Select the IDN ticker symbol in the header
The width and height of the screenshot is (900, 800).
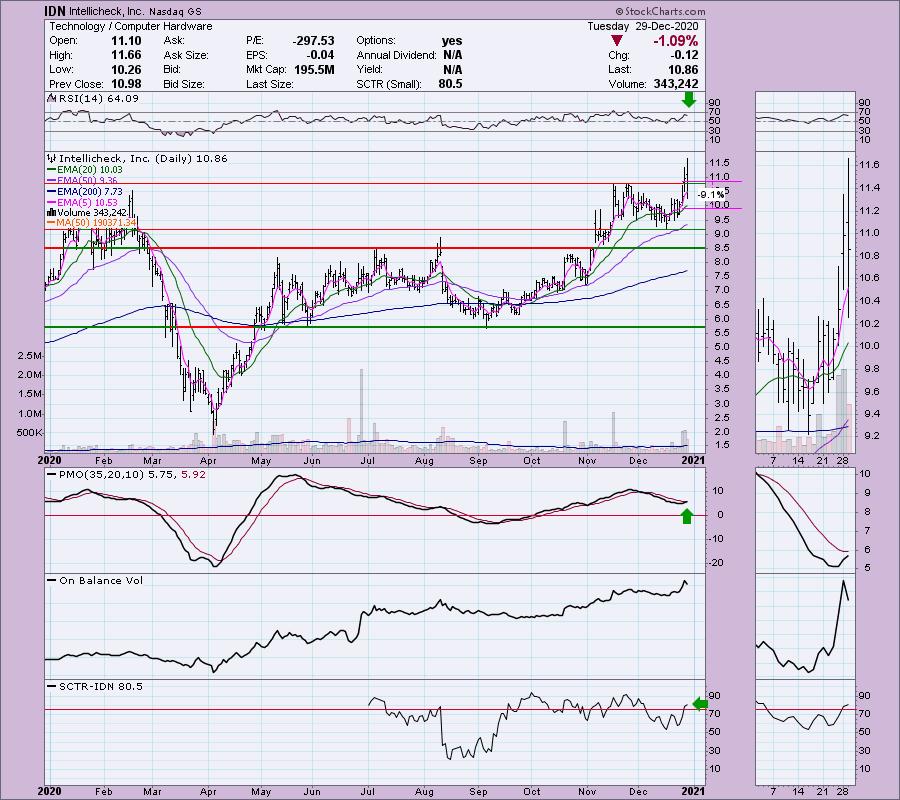[x=56, y=11]
